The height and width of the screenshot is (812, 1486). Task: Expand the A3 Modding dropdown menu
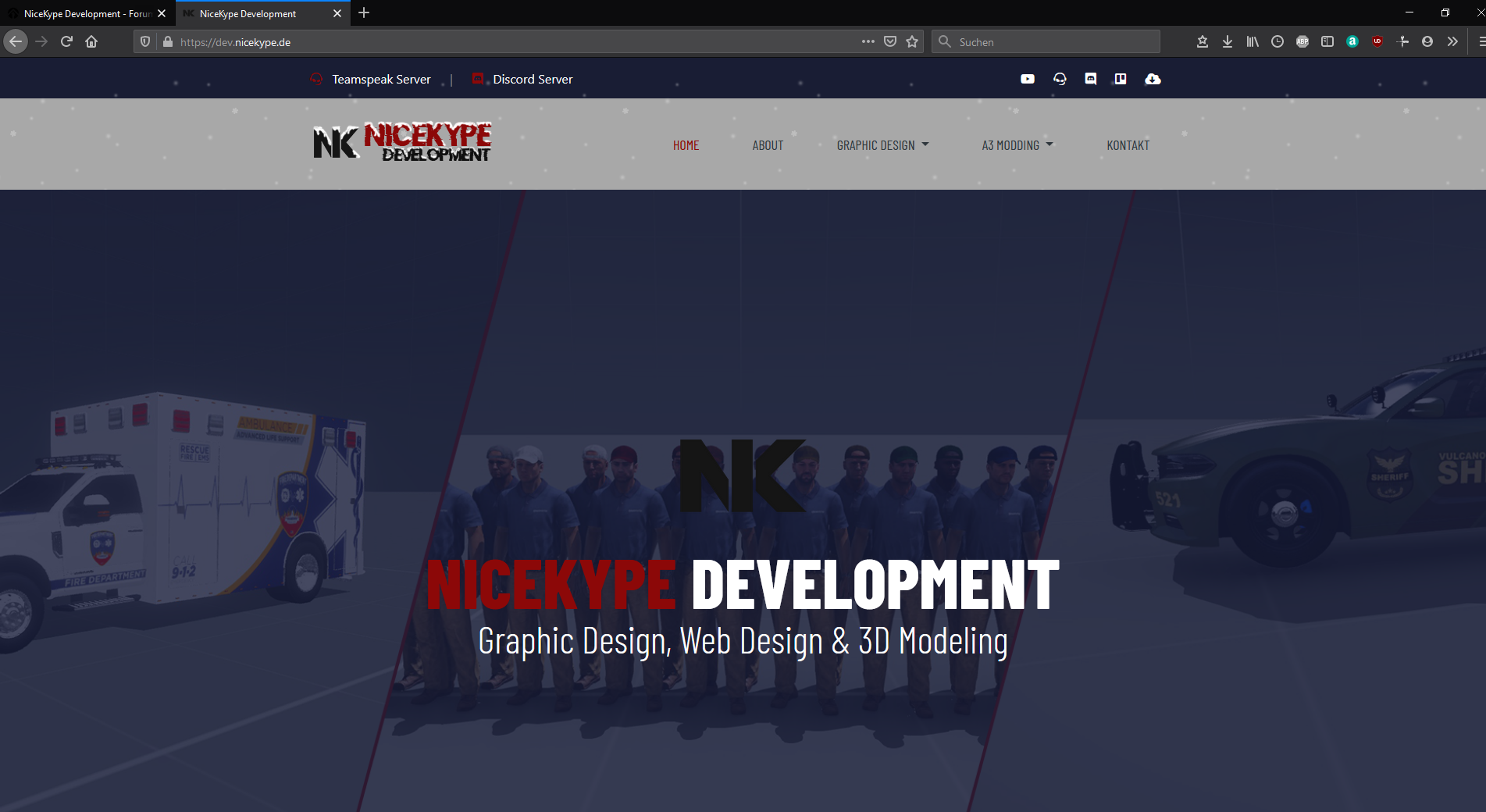(1017, 145)
